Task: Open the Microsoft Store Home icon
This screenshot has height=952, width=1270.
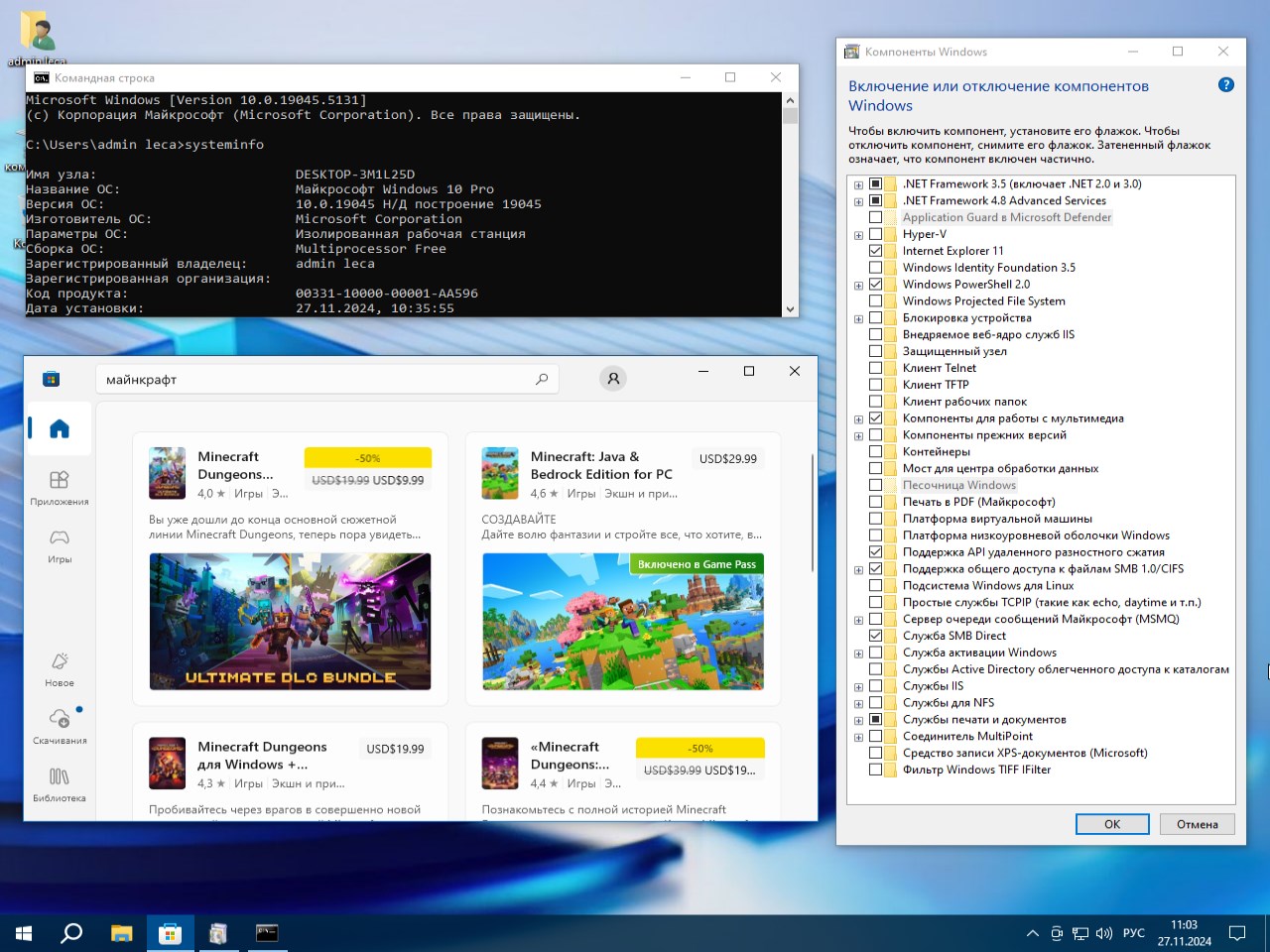Action: pyautogui.click(x=60, y=428)
